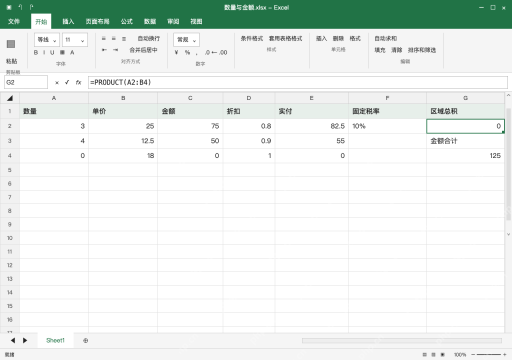Click 套用表格格式 (Format as Table) button
The image size is (512, 360).
tap(286, 39)
